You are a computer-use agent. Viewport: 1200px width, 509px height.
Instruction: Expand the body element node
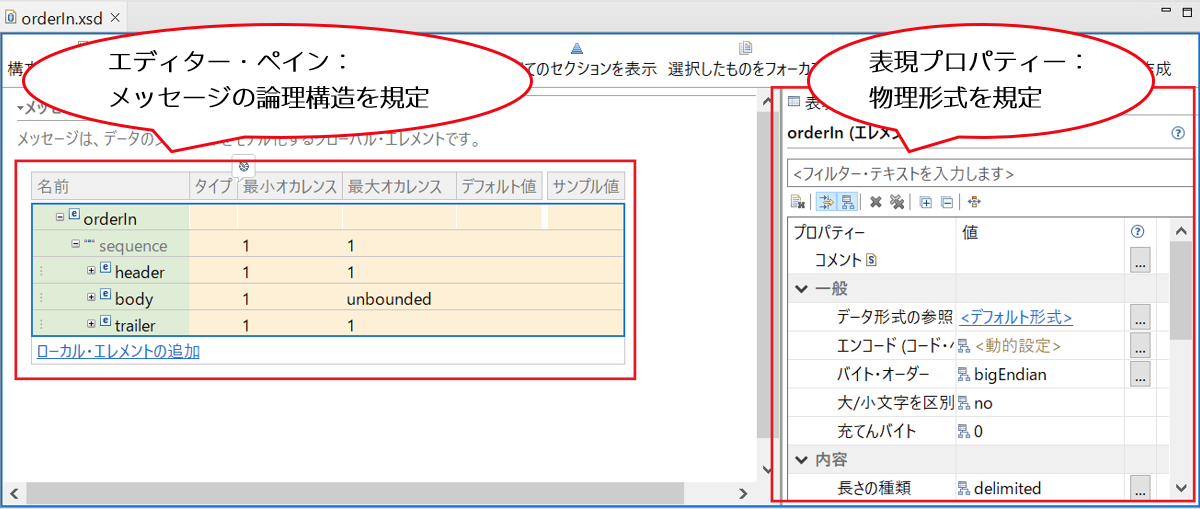[91, 297]
